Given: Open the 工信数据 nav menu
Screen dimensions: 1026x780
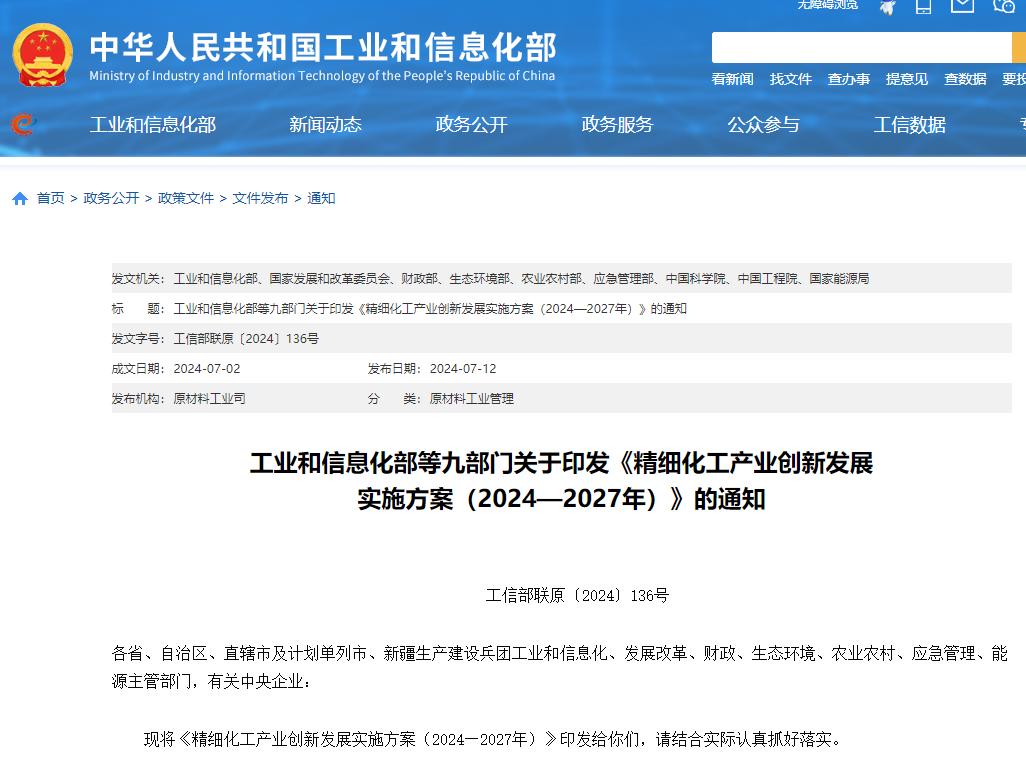Looking at the screenshot, I should pos(910,124).
